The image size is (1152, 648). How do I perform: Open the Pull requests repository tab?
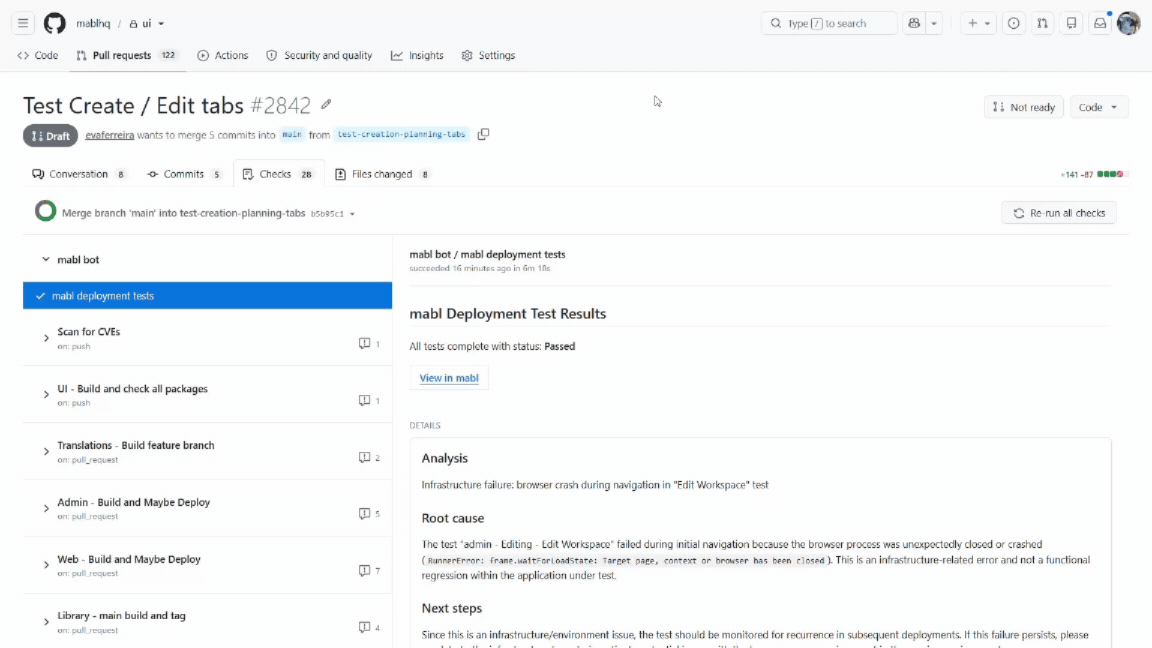127,55
